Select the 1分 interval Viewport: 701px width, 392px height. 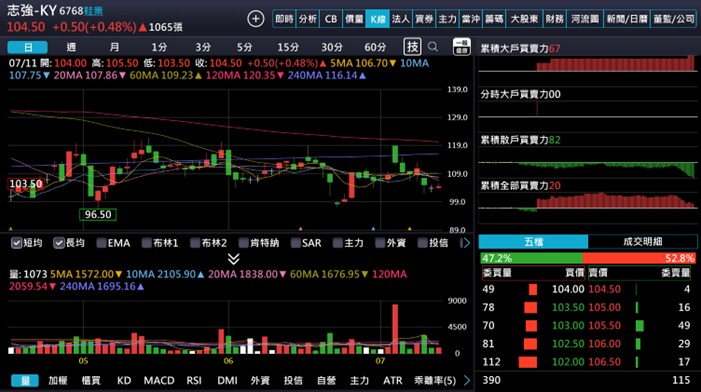[x=159, y=47]
